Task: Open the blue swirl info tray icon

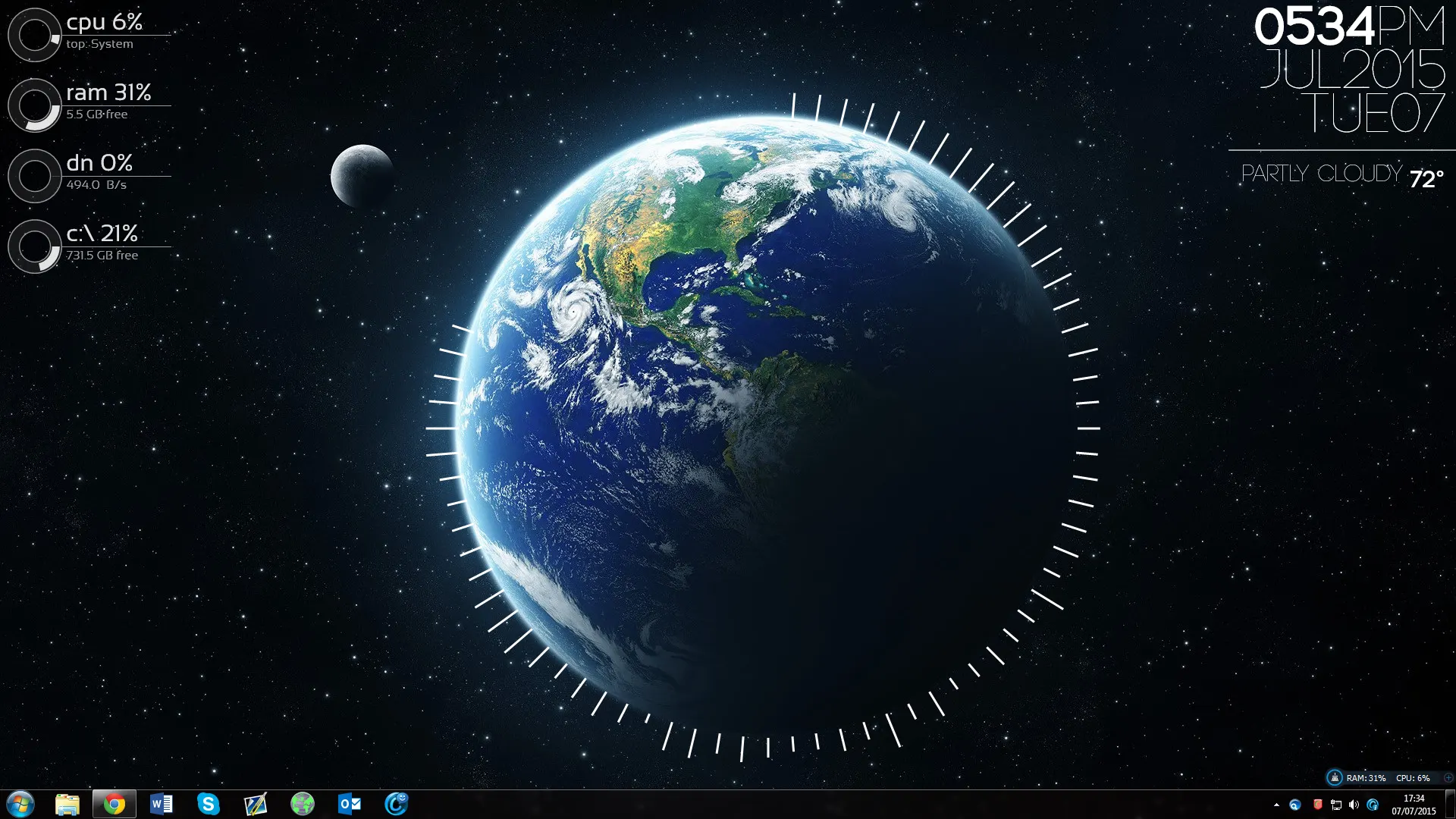Action: coord(1373,805)
